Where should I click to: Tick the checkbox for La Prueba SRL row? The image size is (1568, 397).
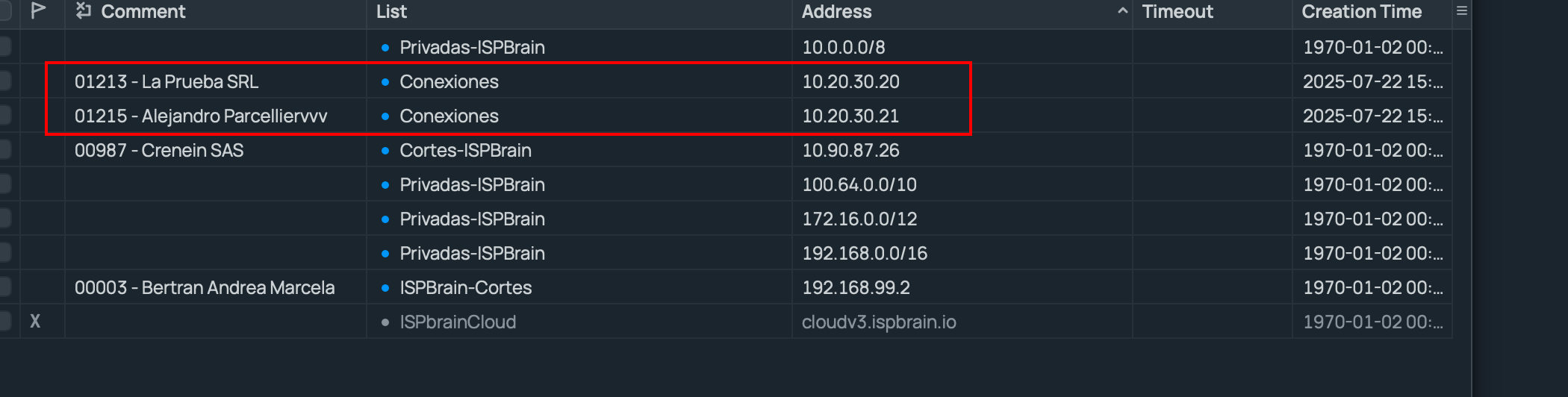4,81
